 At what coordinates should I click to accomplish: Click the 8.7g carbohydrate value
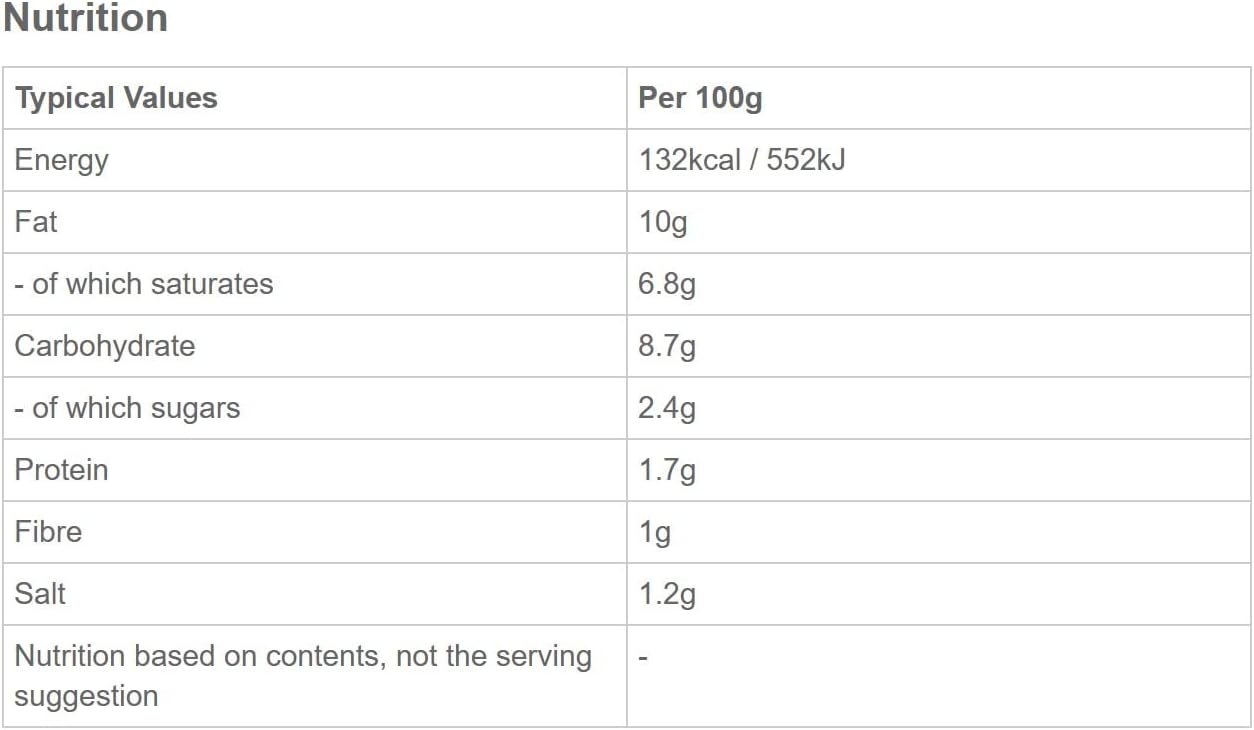pyautogui.click(x=667, y=347)
